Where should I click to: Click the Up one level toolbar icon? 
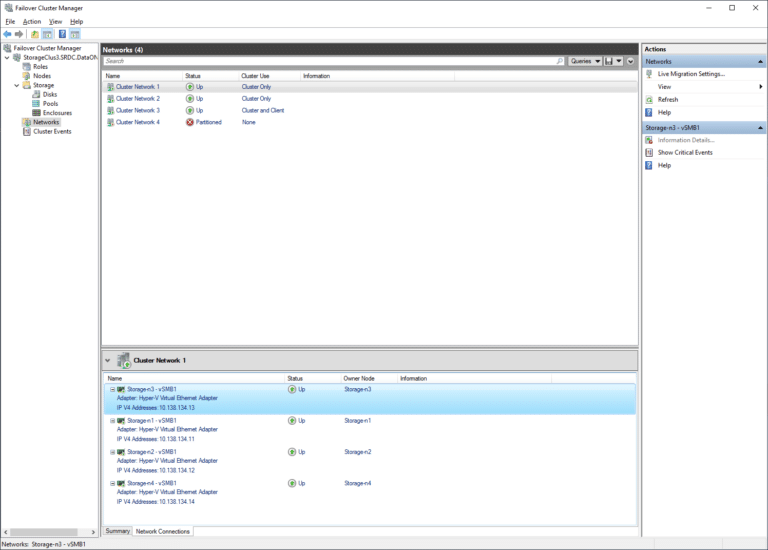pyautogui.click(x=35, y=34)
